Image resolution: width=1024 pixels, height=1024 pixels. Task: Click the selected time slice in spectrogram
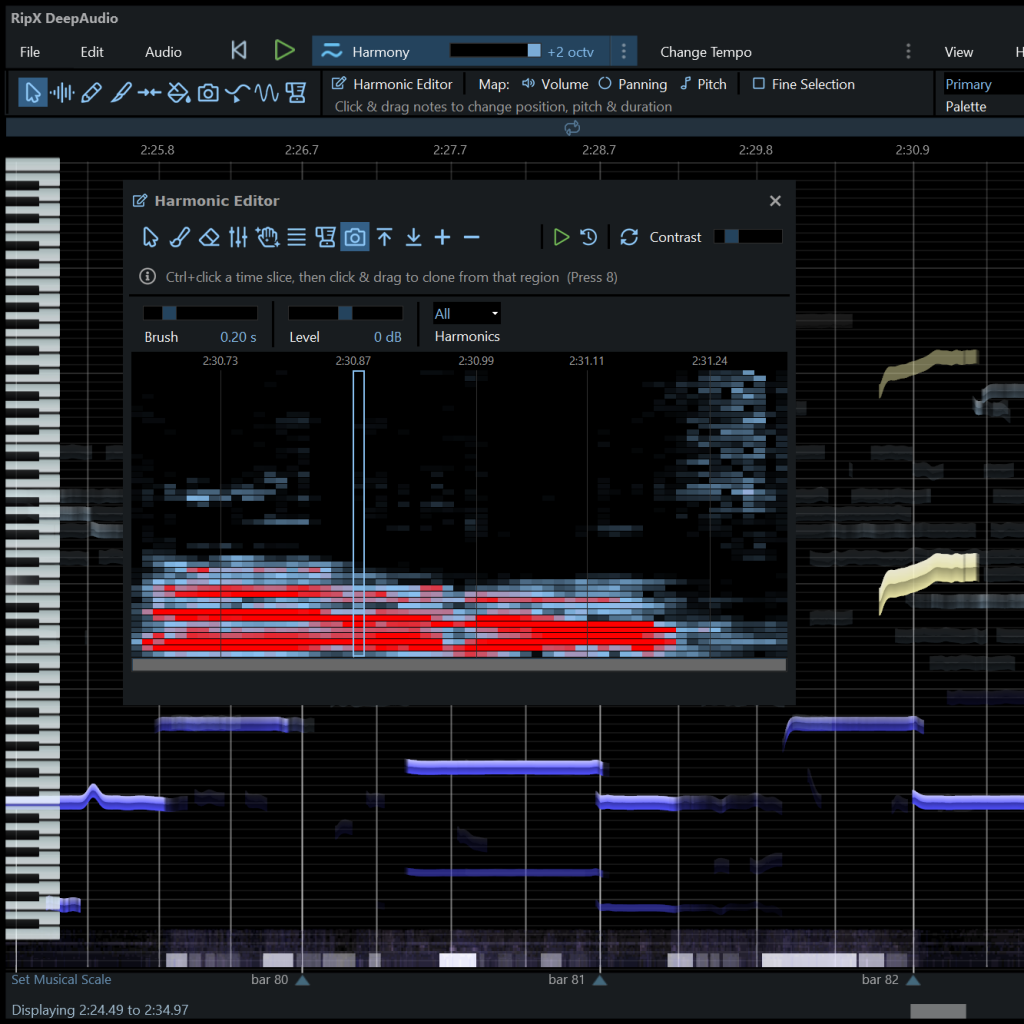pyautogui.click(x=359, y=513)
